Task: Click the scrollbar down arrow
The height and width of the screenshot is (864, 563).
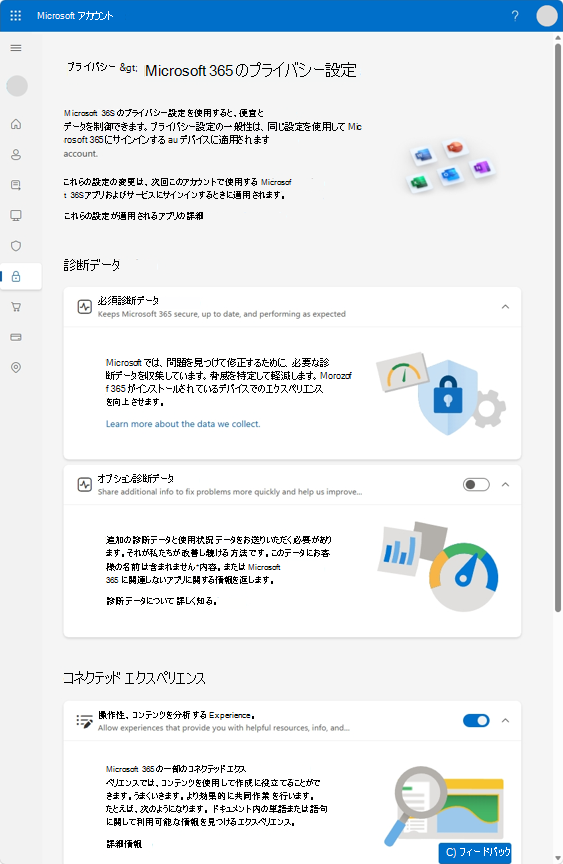Action: click(557, 859)
